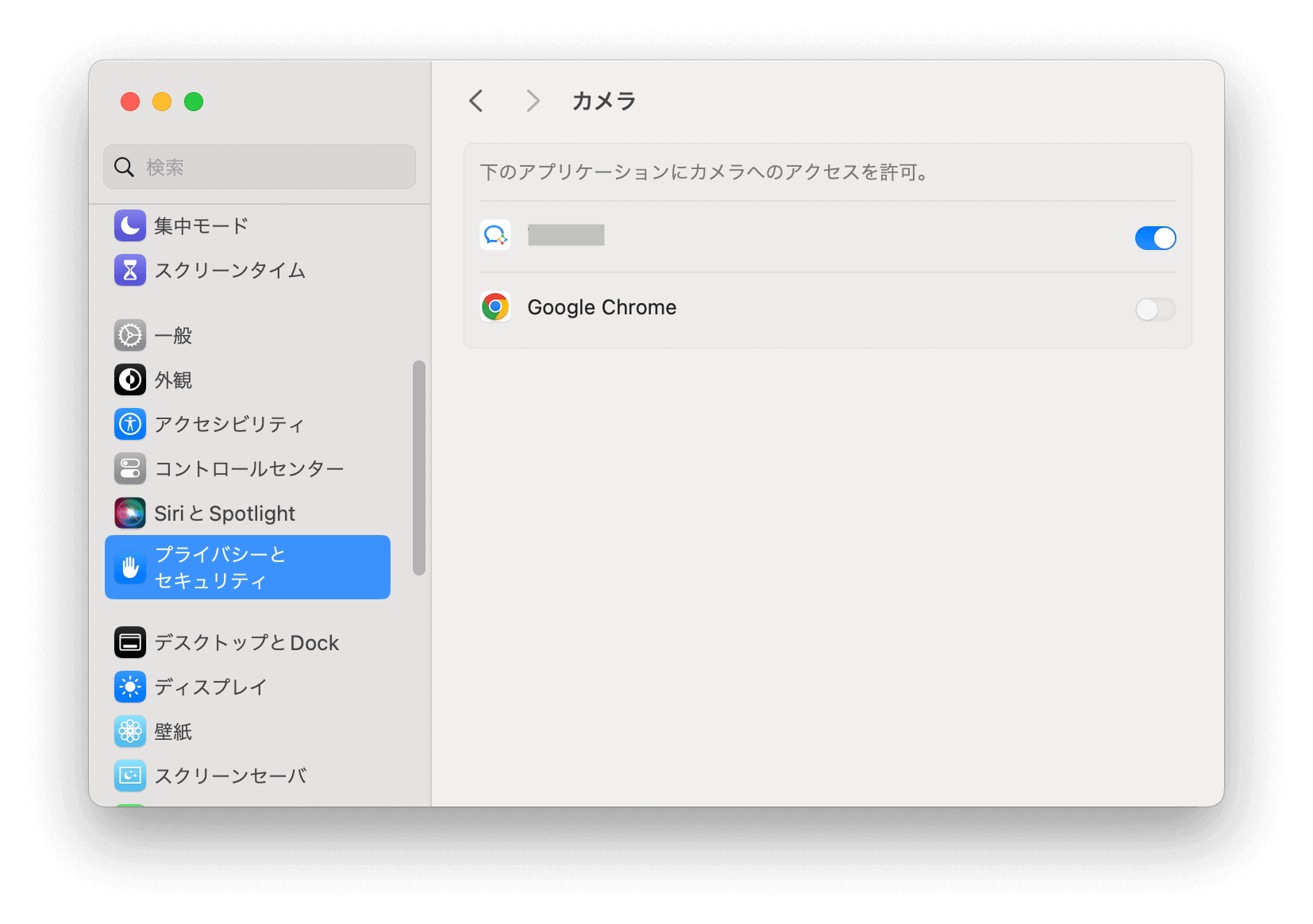Open ディスプレイ settings
The image size is (1313, 924).
coord(248,687)
